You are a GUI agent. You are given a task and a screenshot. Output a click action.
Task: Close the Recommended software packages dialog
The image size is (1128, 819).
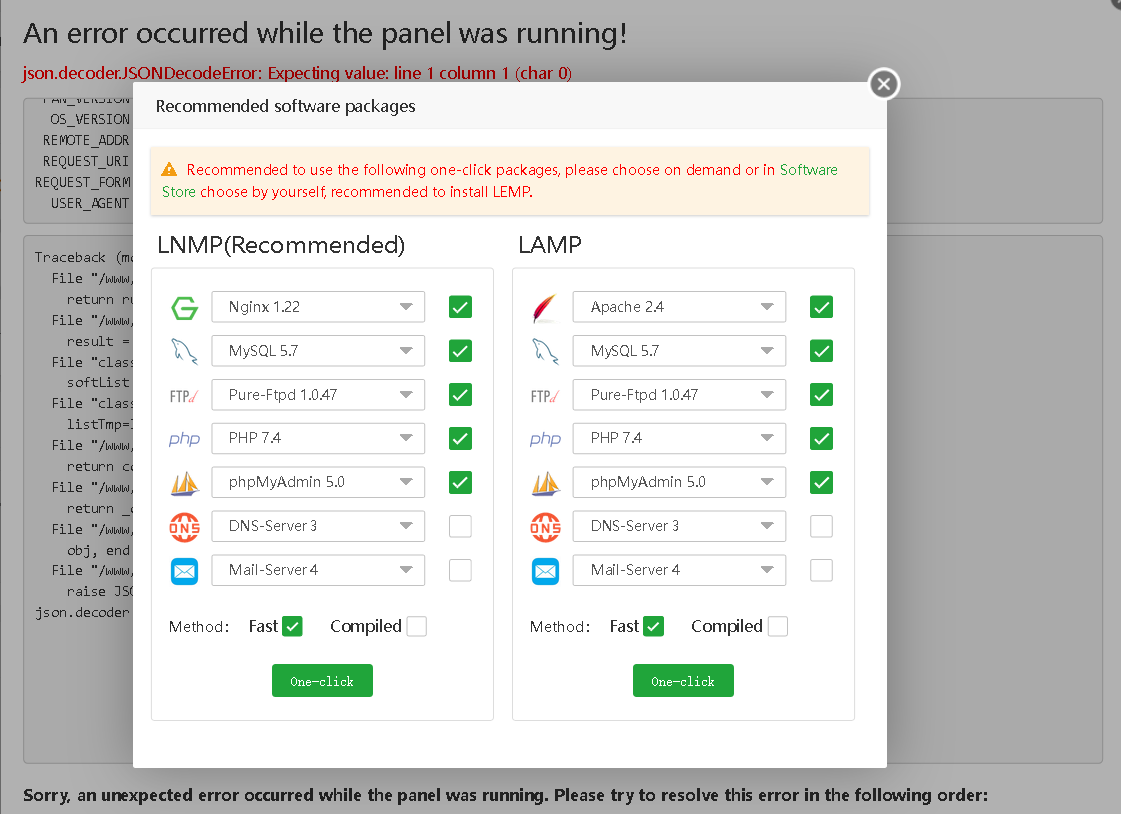coord(883,85)
